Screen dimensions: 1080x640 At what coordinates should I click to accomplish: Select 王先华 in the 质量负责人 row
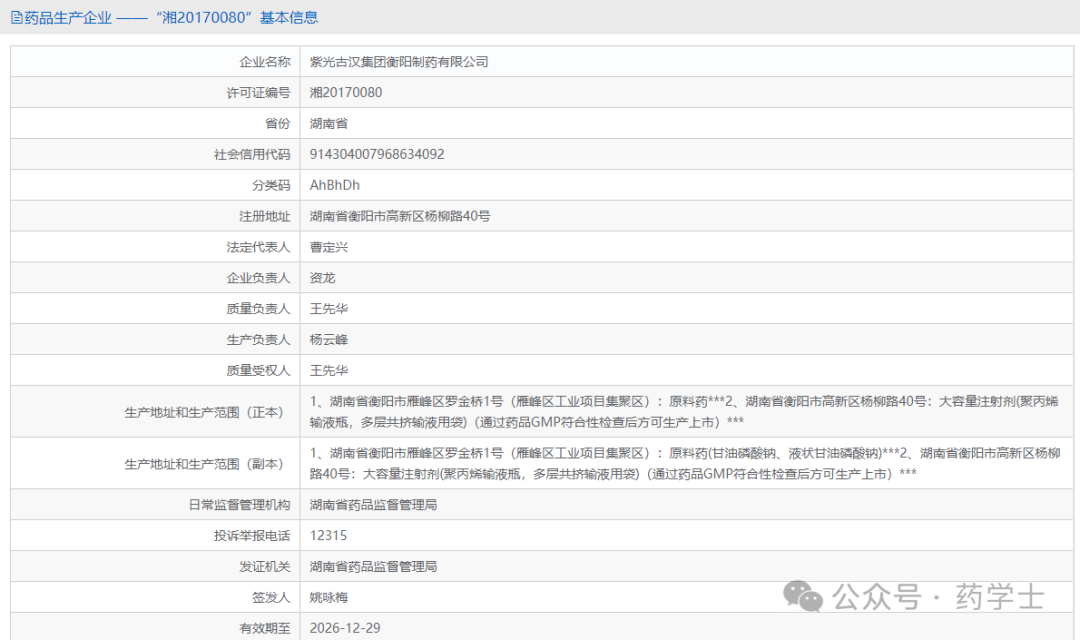pos(329,309)
